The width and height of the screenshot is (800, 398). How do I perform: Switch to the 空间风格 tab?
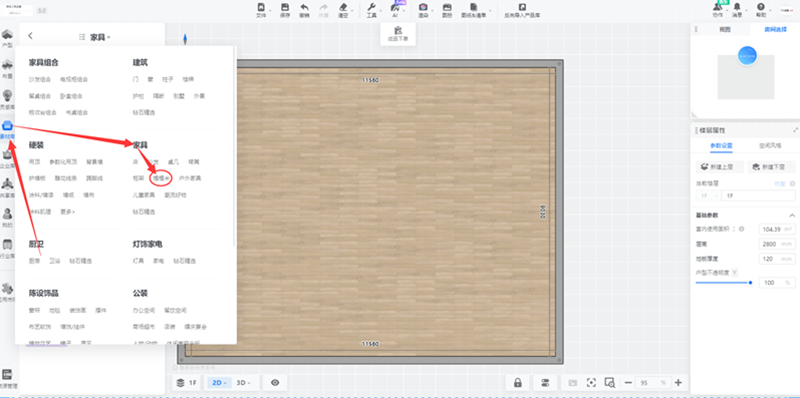(x=770, y=146)
